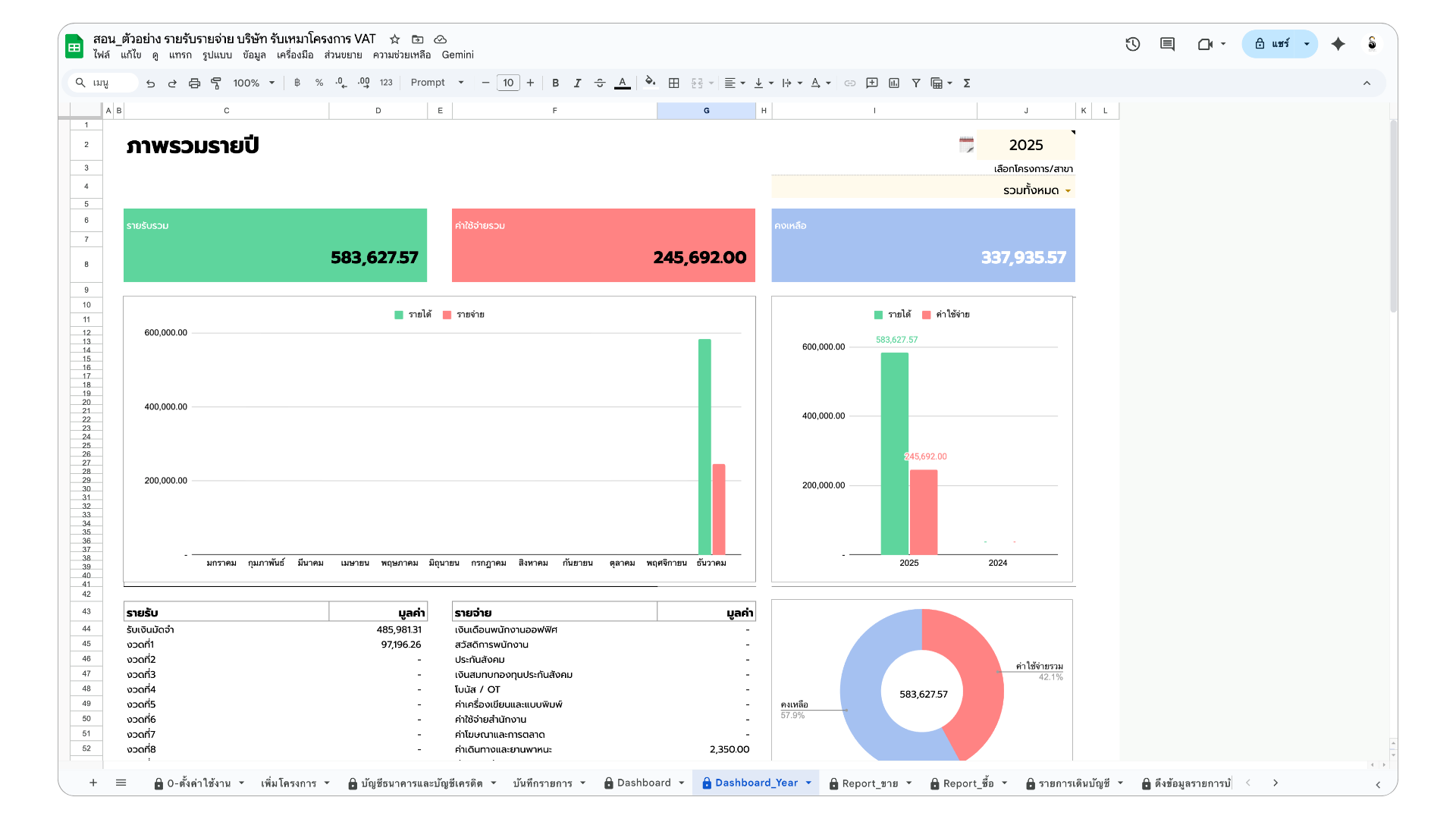
Task: Click the share button
Action: pos(1272,44)
